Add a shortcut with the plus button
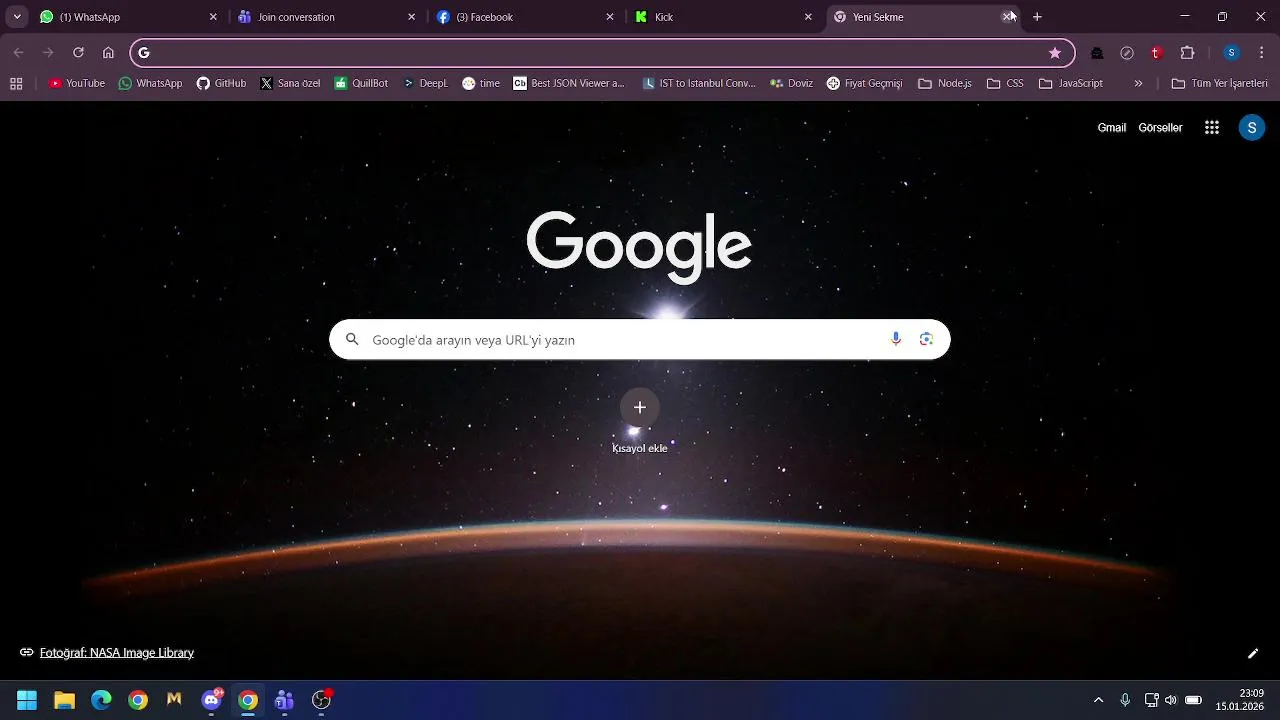The width and height of the screenshot is (1280, 720). pyautogui.click(x=640, y=407)
